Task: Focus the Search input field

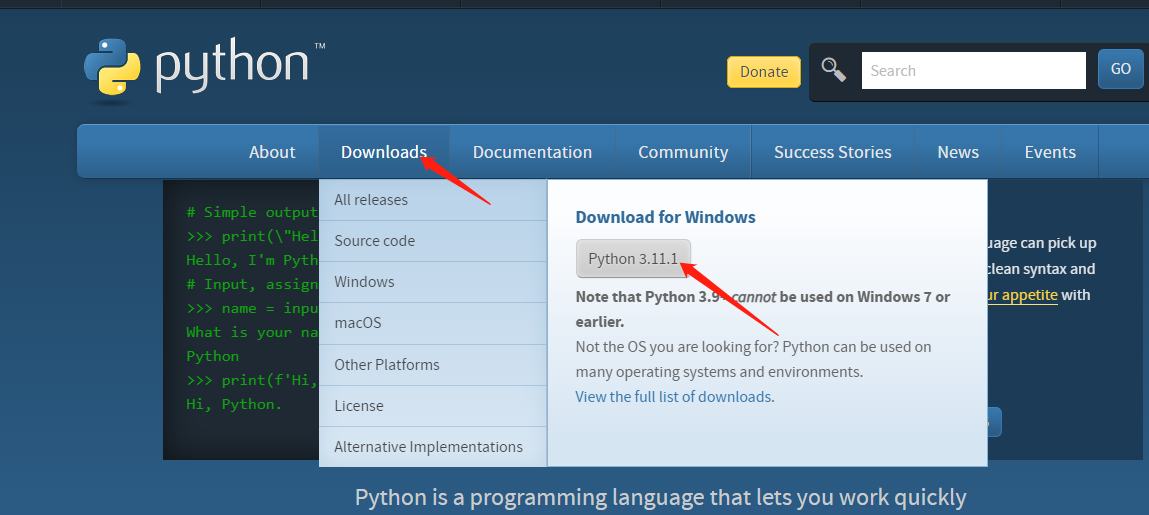Action: click(x=973, y=70)
